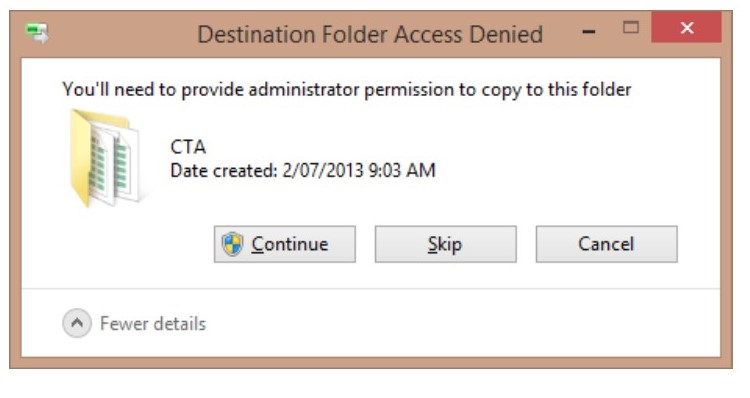This screenshot has width=750, height=398.
Task: Maximize the Access Denied dialog window
Action: 631,27
